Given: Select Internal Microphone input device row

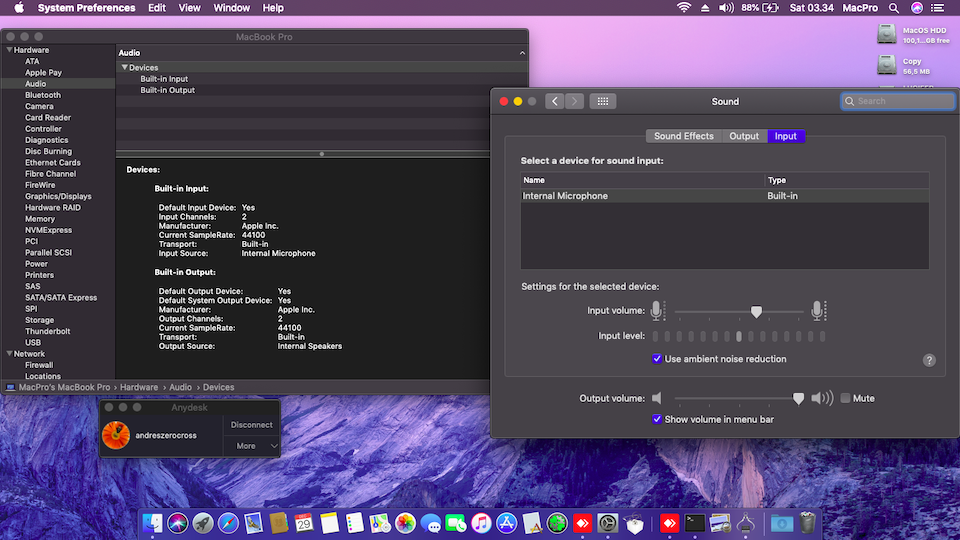Looking at the screenshot, I should coord(724,196).
